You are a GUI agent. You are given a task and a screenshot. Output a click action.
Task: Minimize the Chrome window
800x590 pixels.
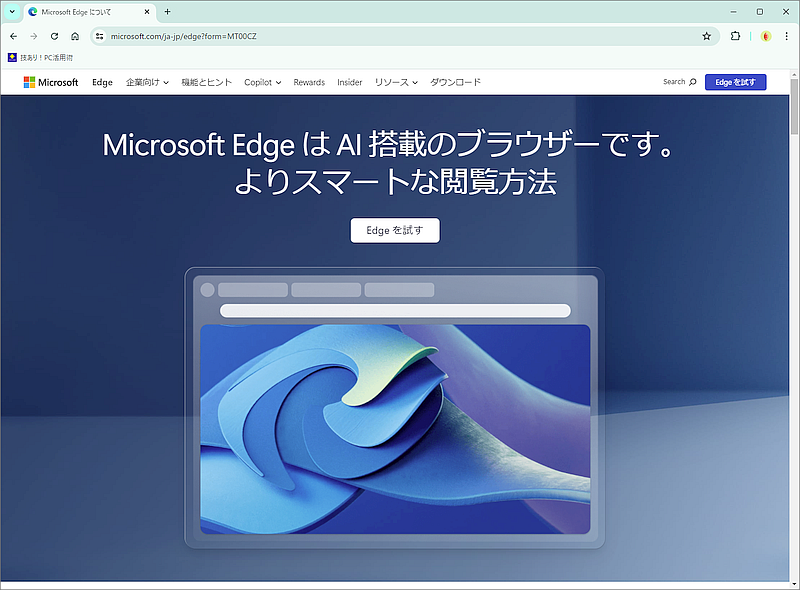click(733, 12)
